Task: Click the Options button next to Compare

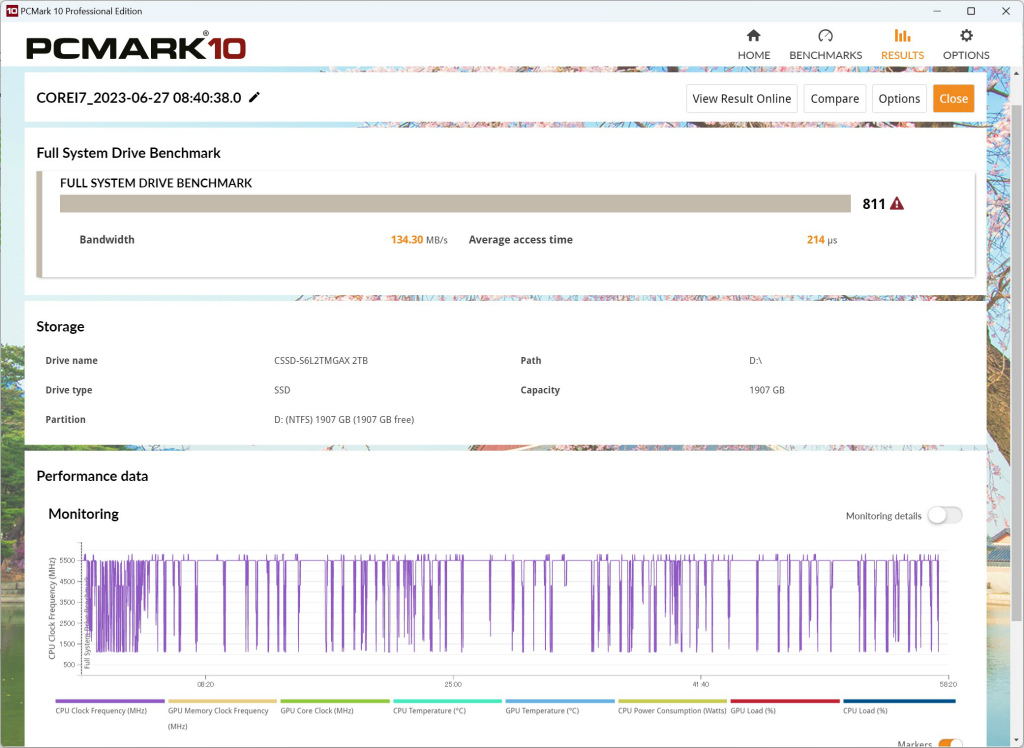Action: [x=899, y=99]
